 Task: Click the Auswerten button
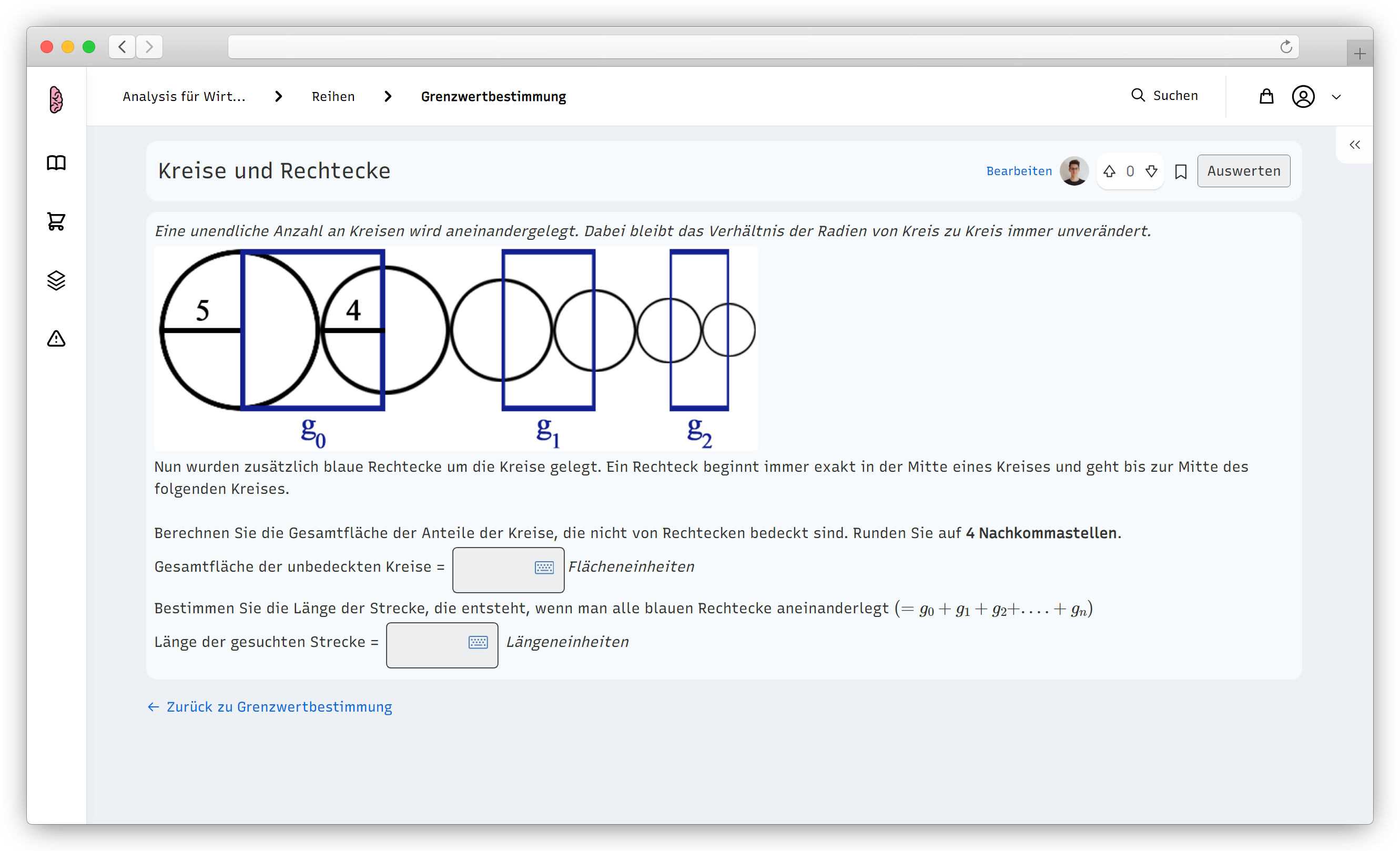click(x=1243, y=171)
